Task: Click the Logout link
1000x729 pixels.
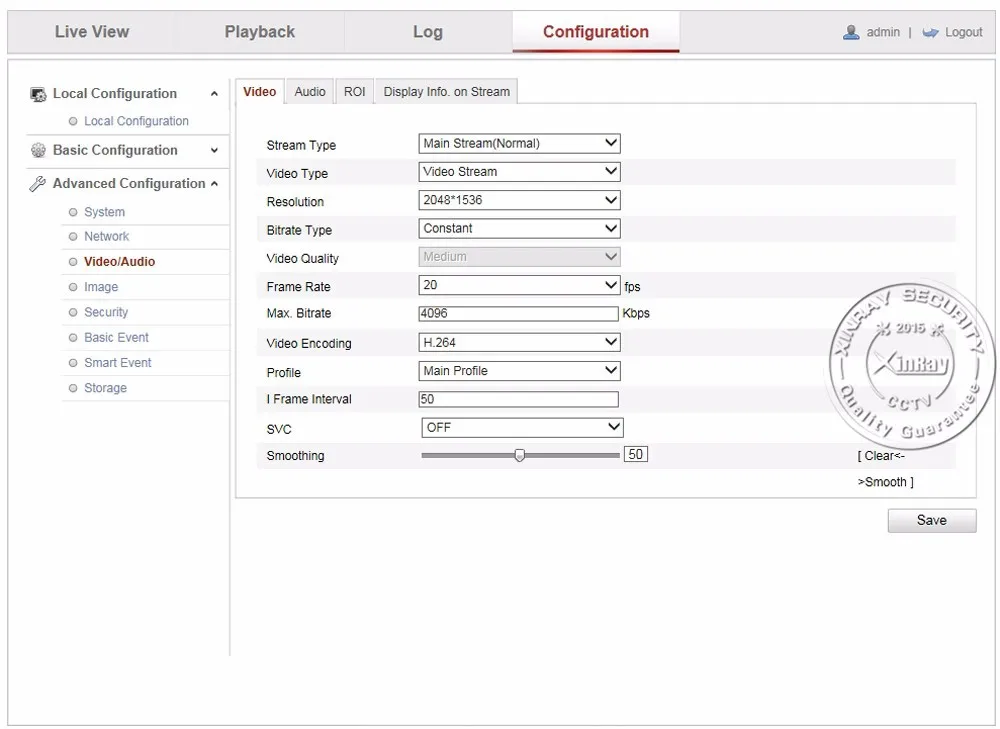Action: pos(963,32)
